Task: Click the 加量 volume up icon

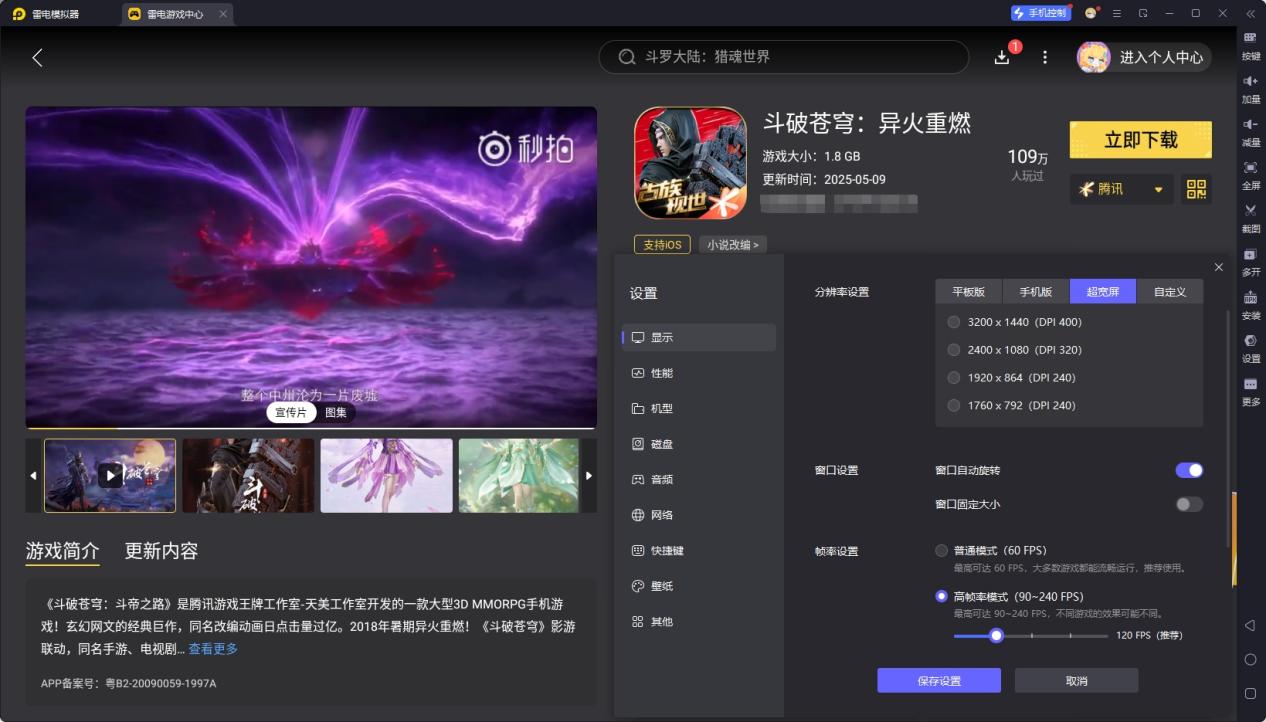Action: pyautogui.click(x=1250, y=87)
